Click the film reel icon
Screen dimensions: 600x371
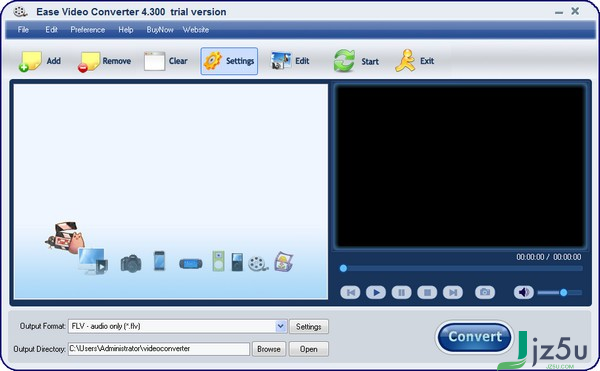point(258,264)
